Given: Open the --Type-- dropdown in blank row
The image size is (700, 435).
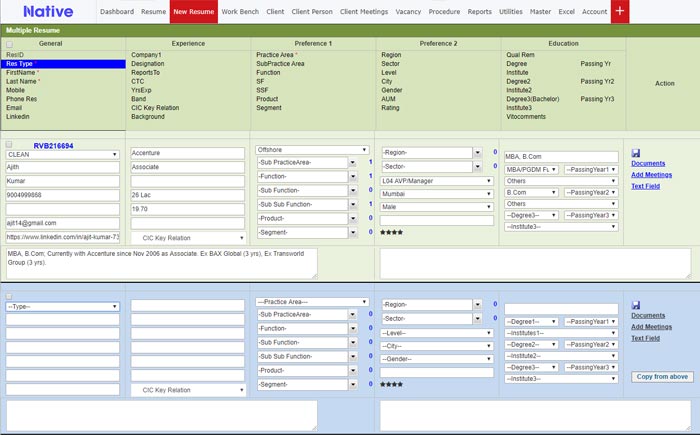Looking at the screenshot, I should [x=62, y=307].
